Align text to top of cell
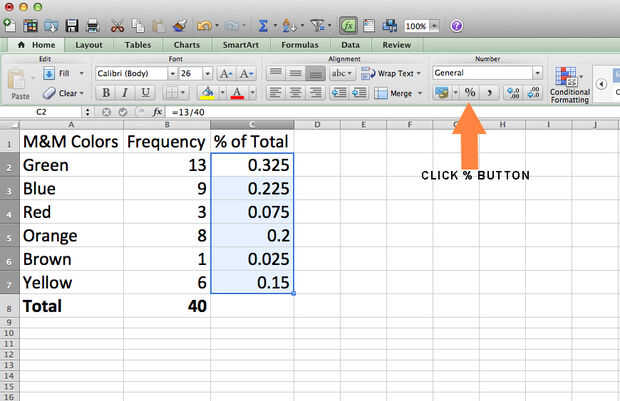620x401 pixels. (276, 73)
